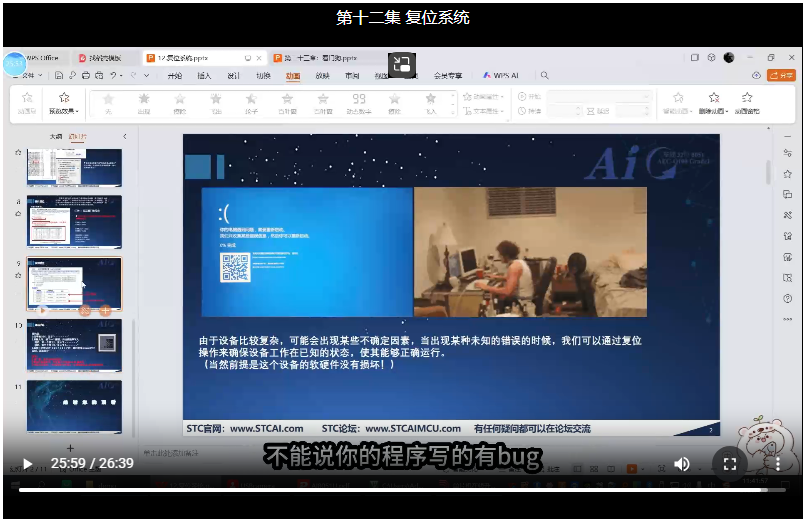This screenshot has width=803, height=519.
Task: Open the 智能动画 dropdown
Action: pyautogui.click(x=678, y=103)
